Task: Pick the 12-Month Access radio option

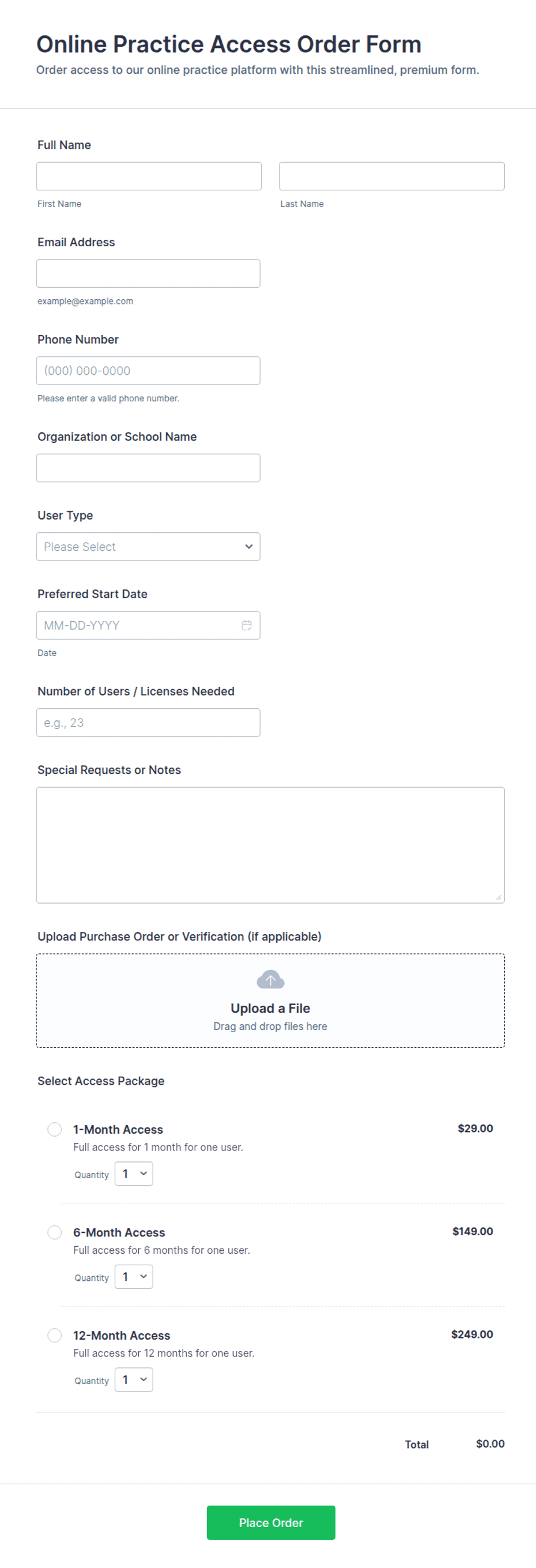Action: coord(55,1335)
